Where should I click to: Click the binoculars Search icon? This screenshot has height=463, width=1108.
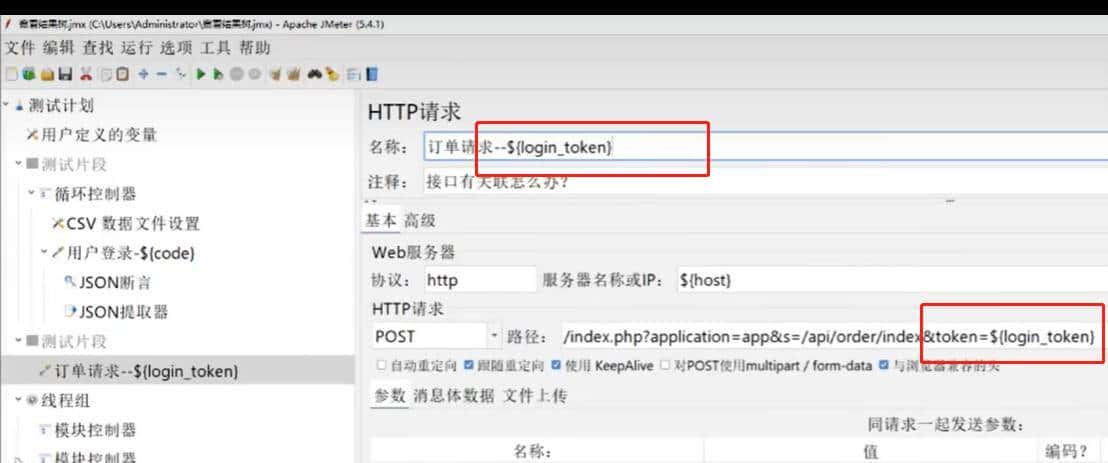[x=314, y=74]
